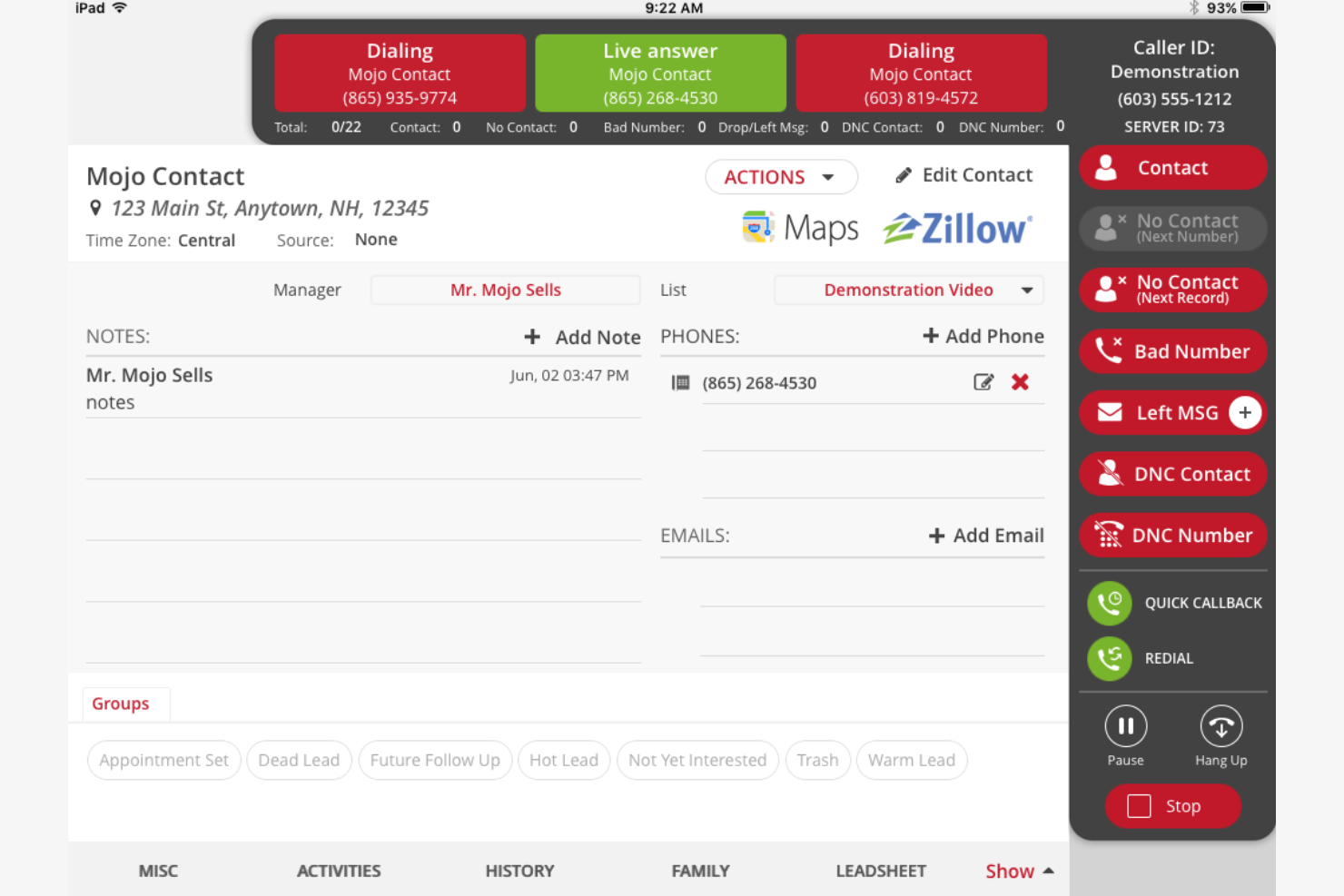This screenshot has width=1344, height=896.
Task: Switch to the HISTORY tab
Action: click(519, 871)
